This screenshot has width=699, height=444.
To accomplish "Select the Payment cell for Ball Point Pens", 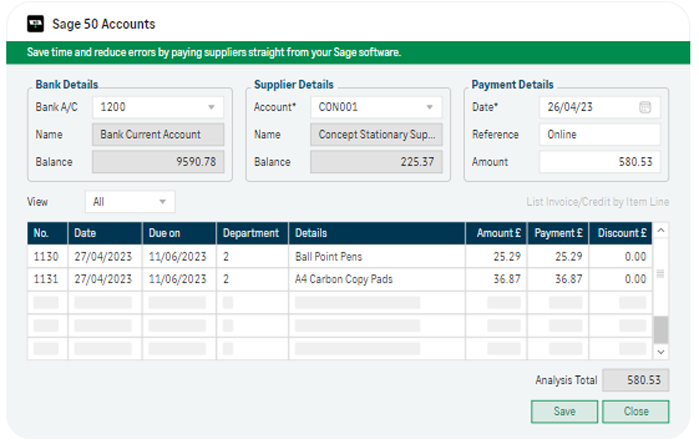I will coord(558,256).
